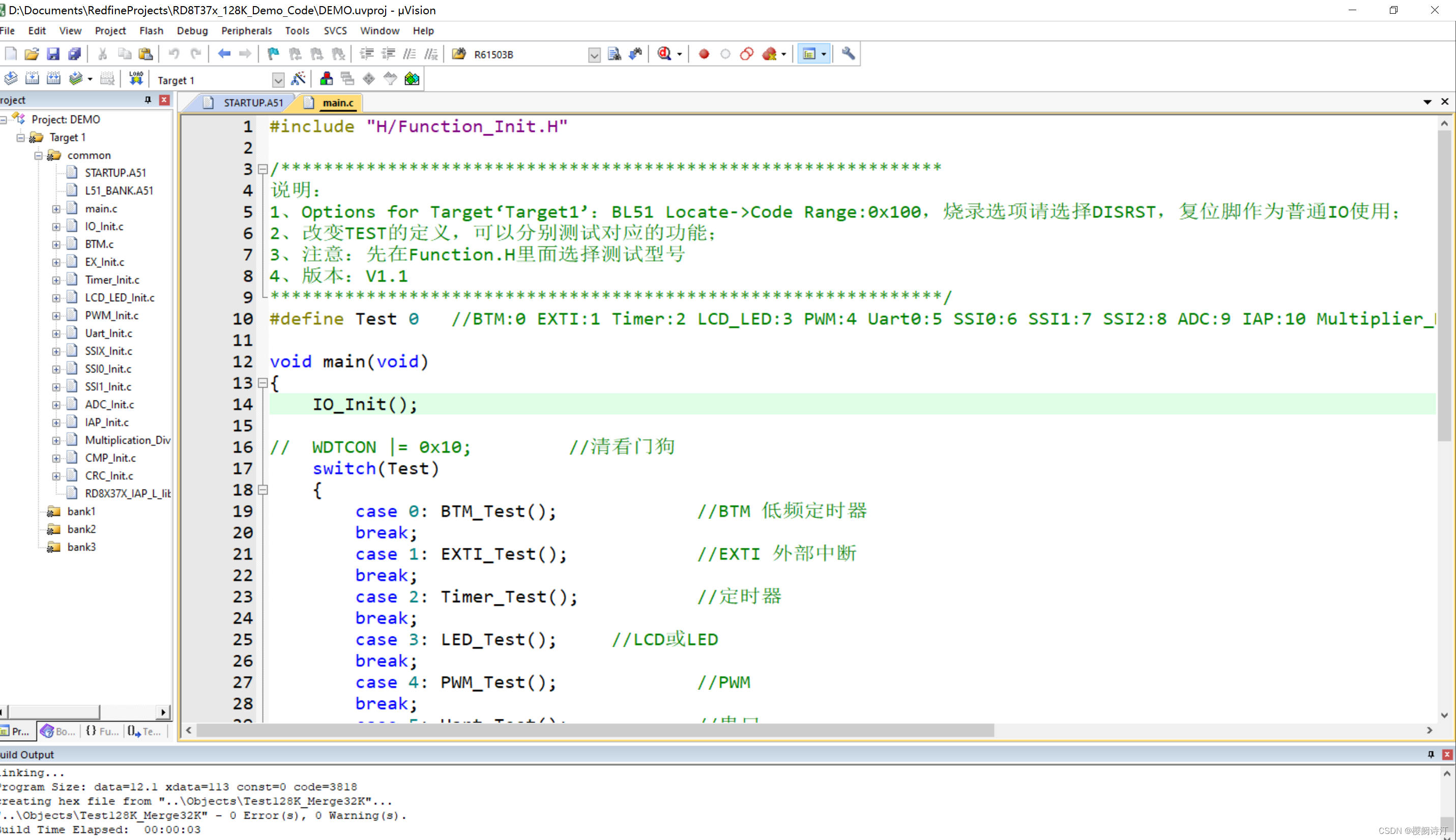Open breakpoint kill options dropdown arrow
This screenshot has height=840, width=1456.
[x=783, y=55]
